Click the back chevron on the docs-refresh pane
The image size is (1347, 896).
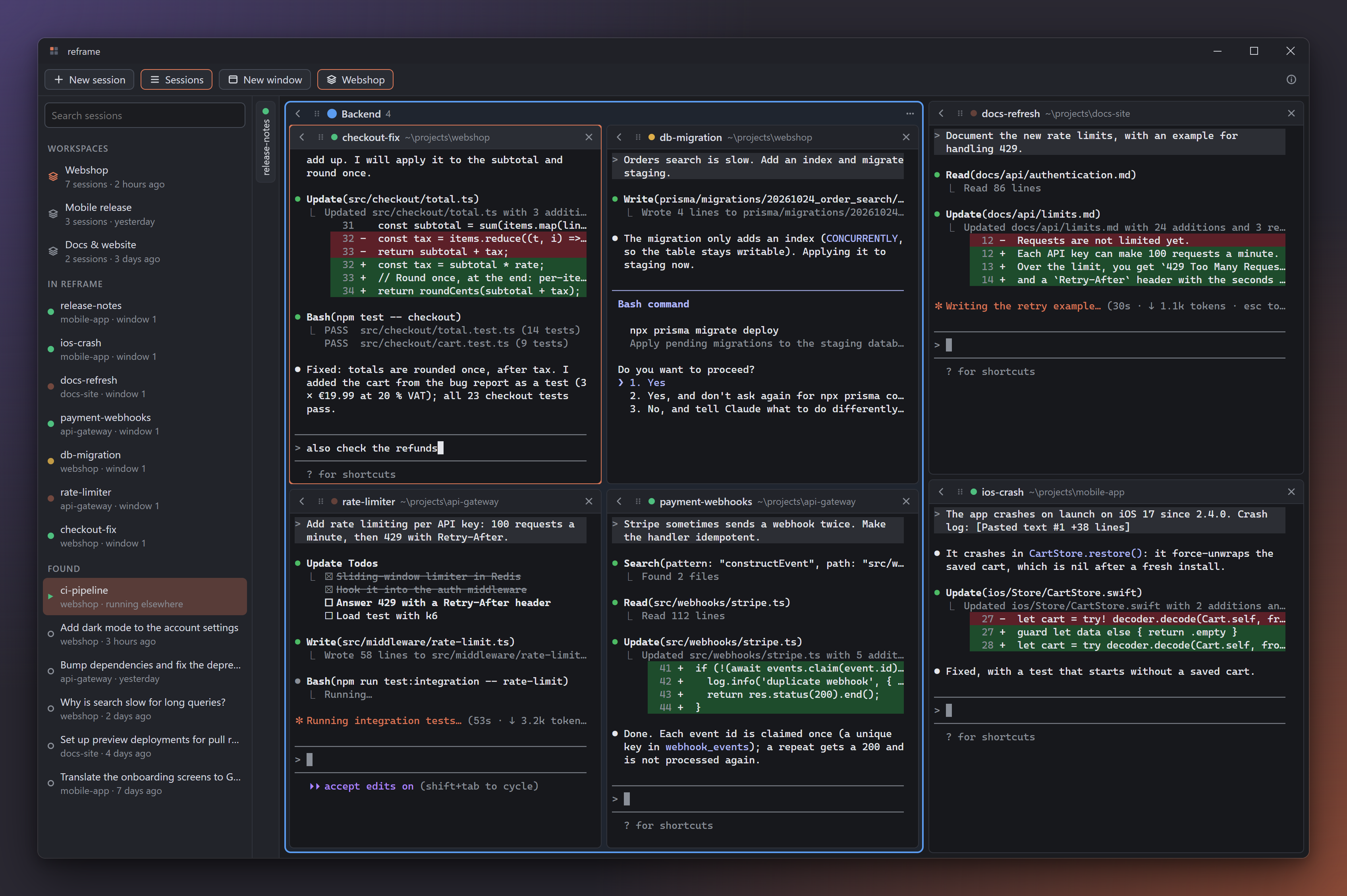coord(942,113)
